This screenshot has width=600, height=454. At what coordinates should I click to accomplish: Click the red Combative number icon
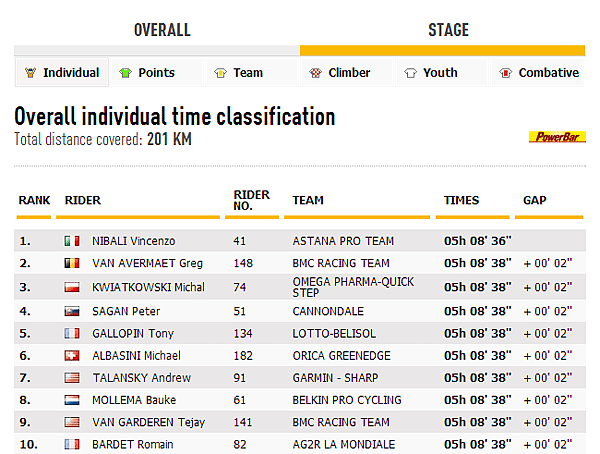(505, 73)
